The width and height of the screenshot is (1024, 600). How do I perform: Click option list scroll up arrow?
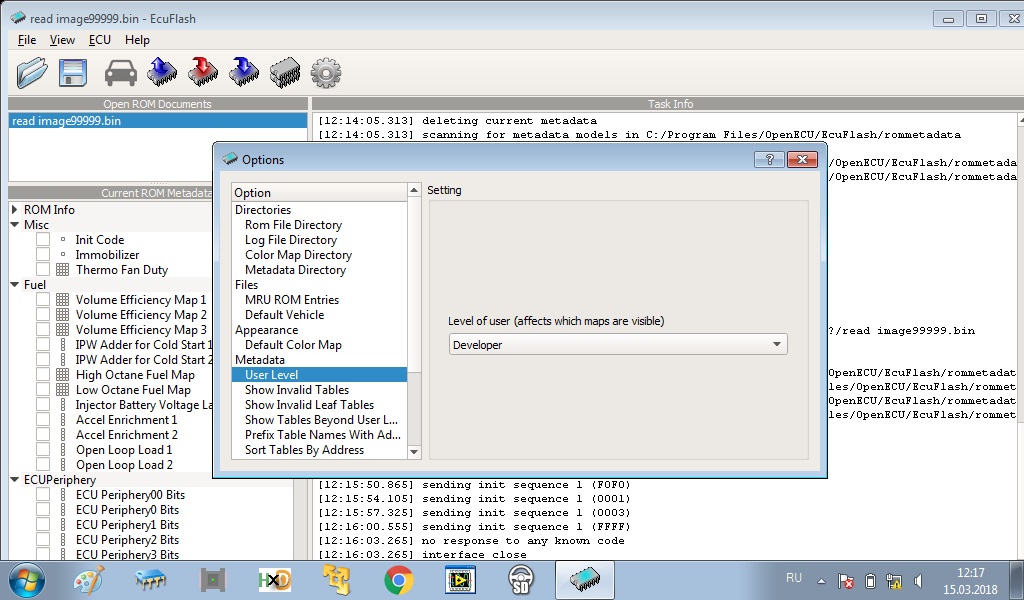(413, 190)
